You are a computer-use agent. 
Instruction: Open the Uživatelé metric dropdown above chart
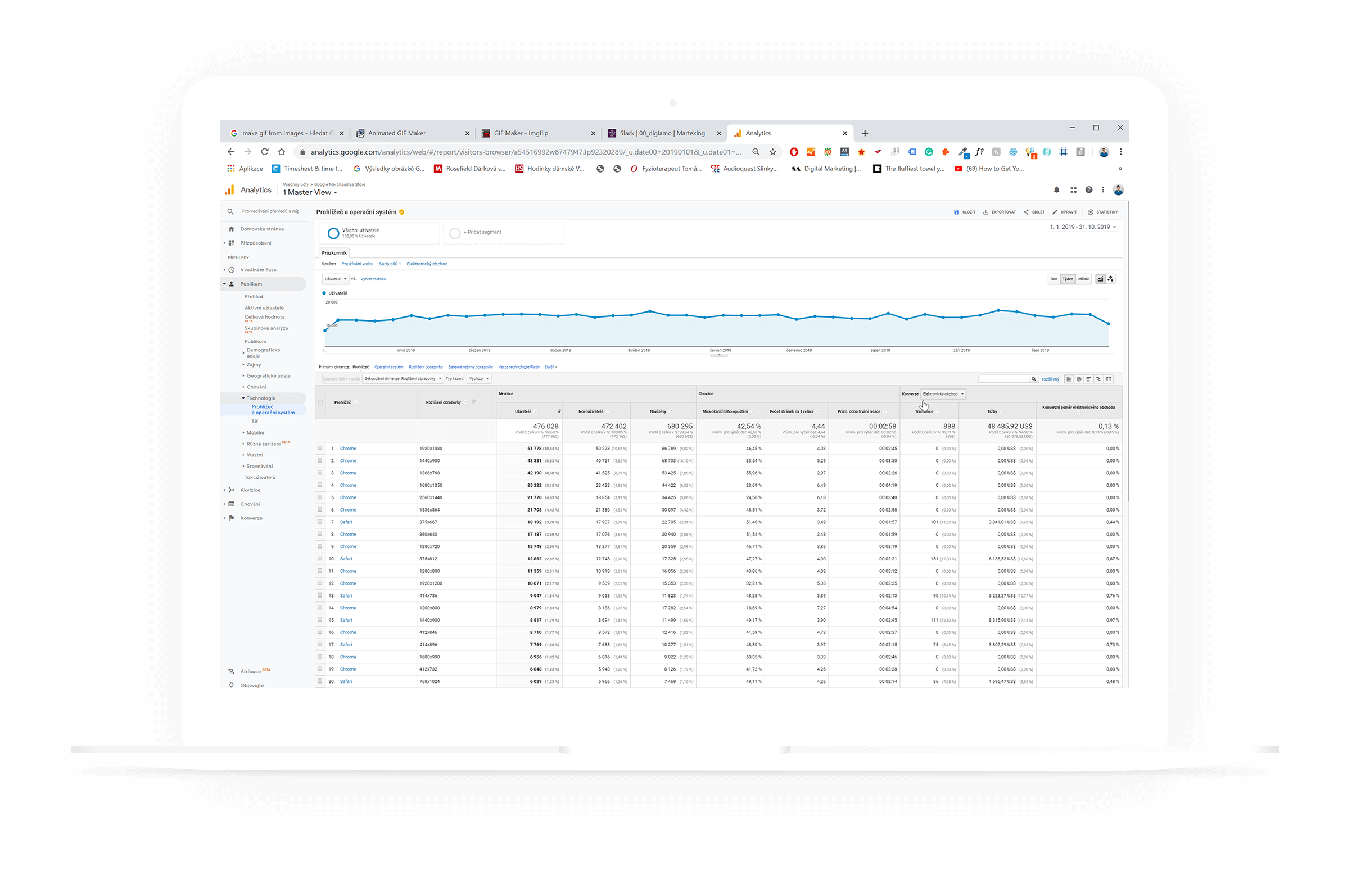click(336, 279)
